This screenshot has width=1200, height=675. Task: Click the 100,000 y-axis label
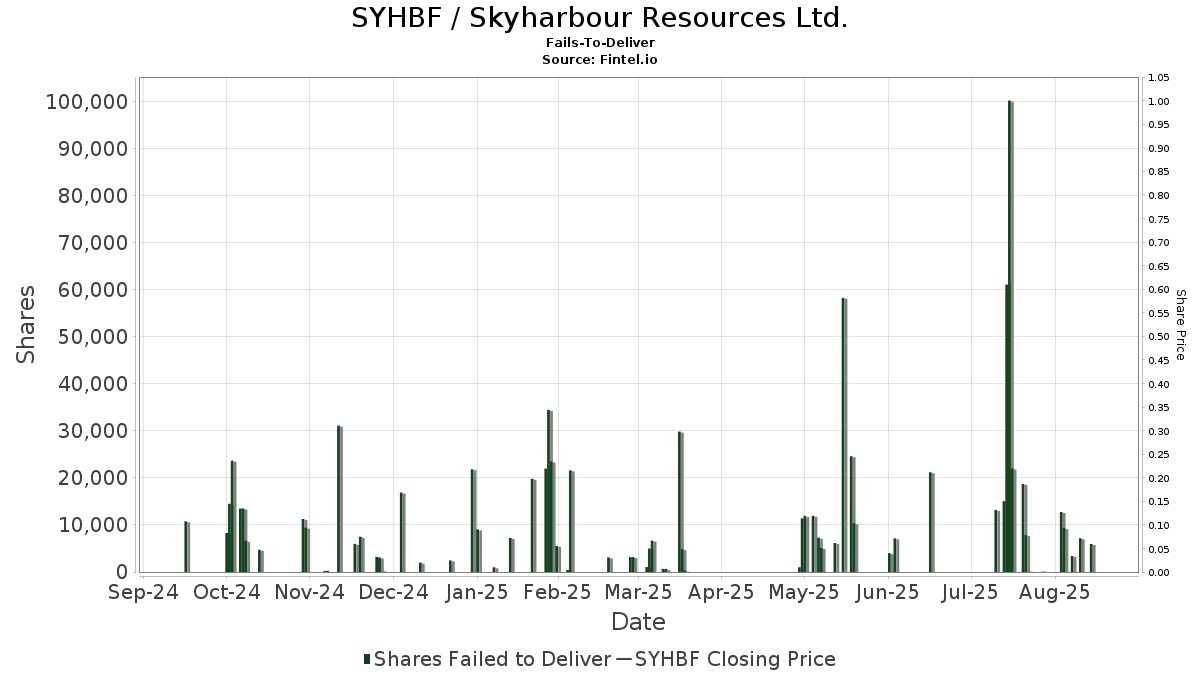(x=86, y=102)
